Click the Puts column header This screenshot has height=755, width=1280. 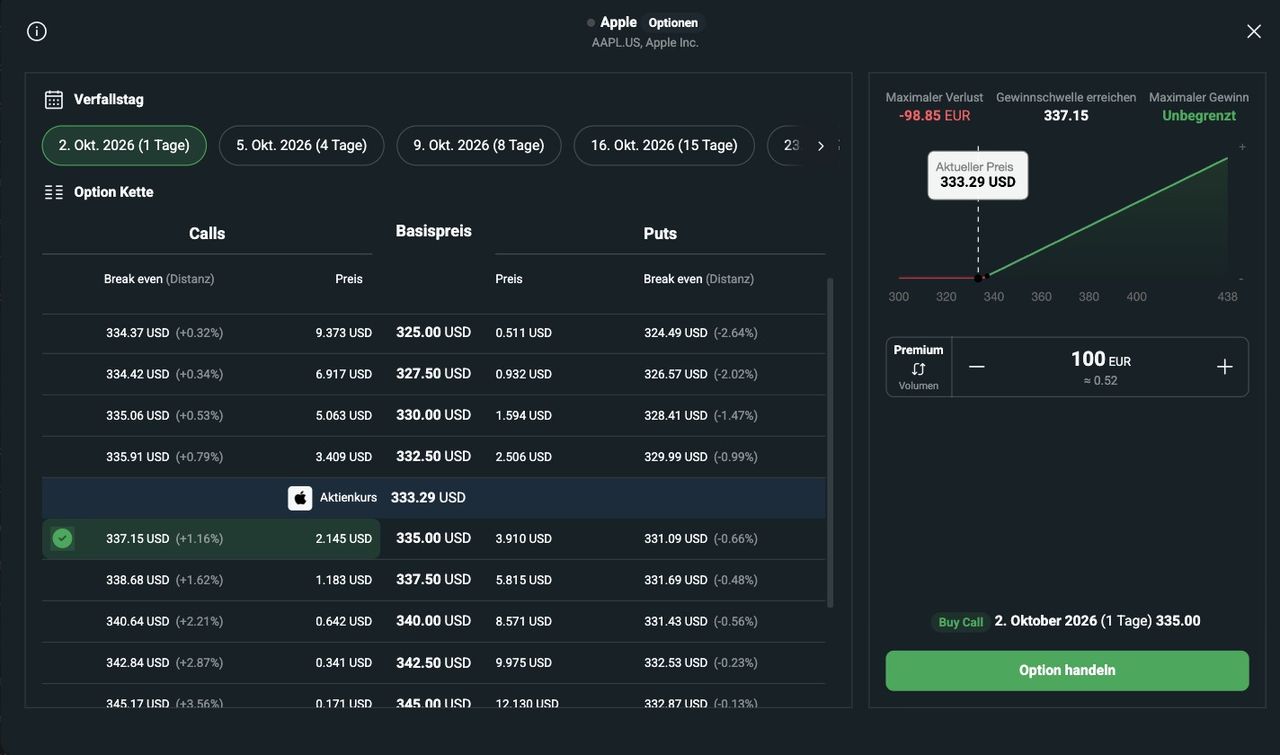coord(660,233)
